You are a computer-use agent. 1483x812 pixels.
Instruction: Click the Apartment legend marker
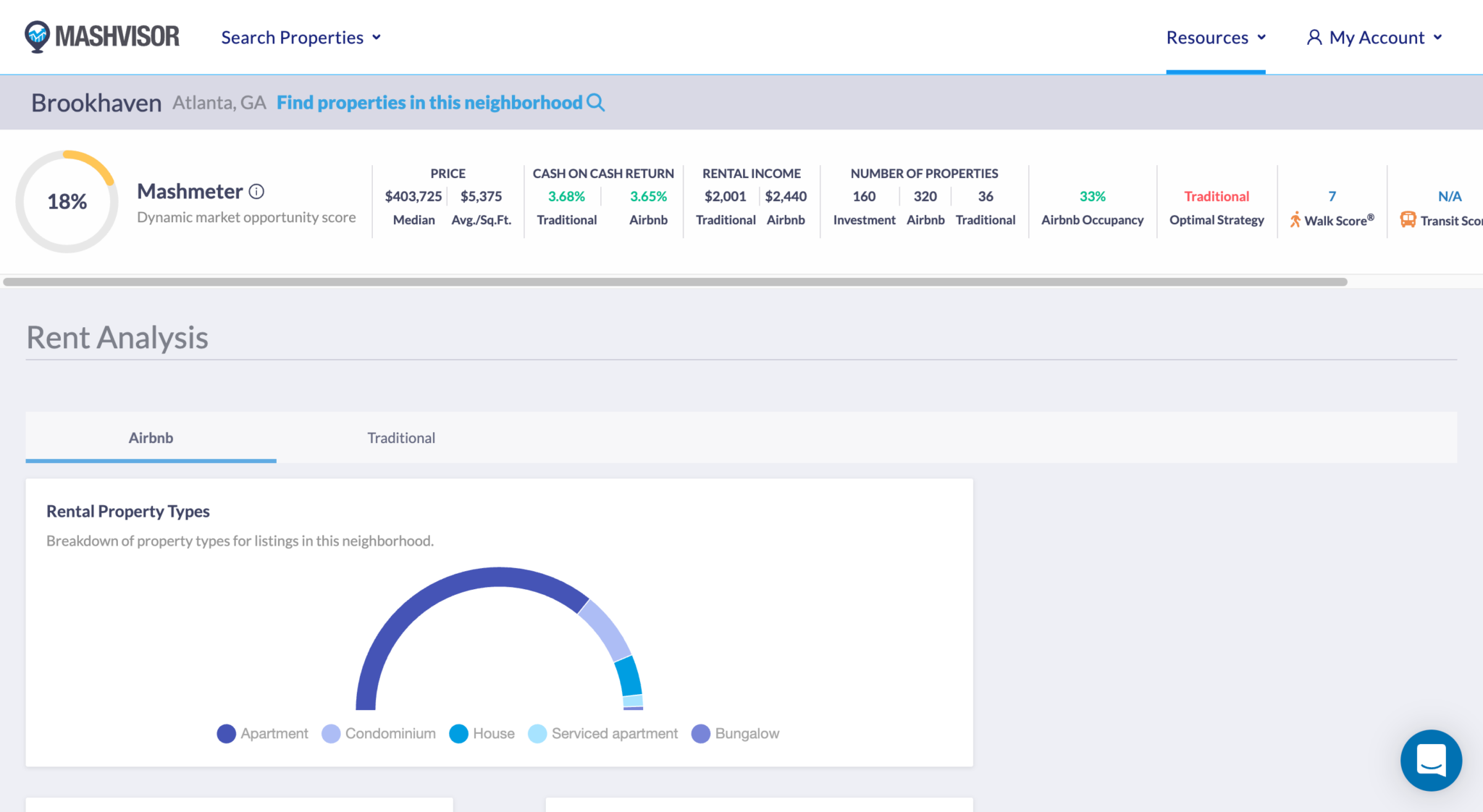(x=226, y=733)
